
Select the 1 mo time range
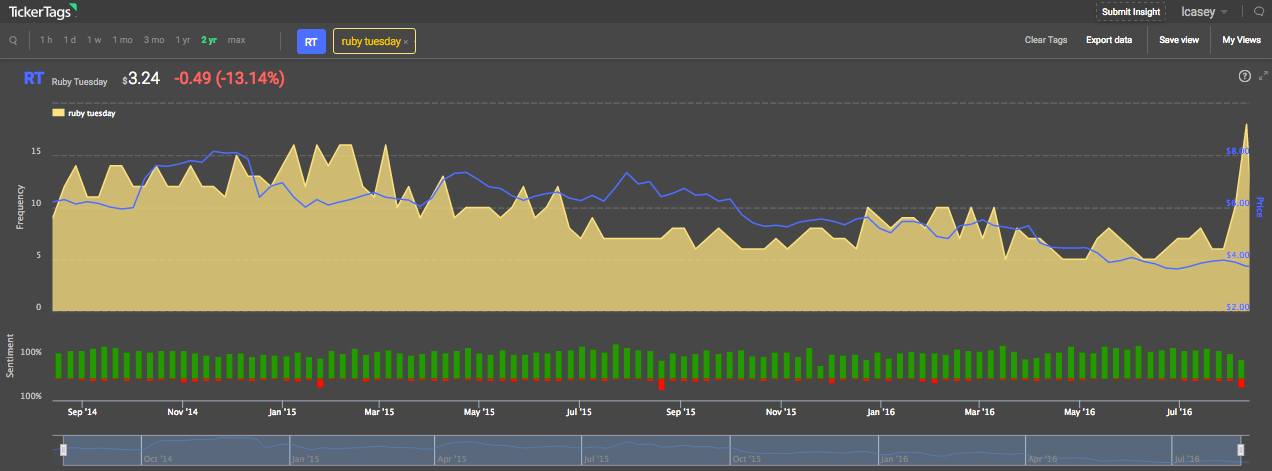point(122,40)
